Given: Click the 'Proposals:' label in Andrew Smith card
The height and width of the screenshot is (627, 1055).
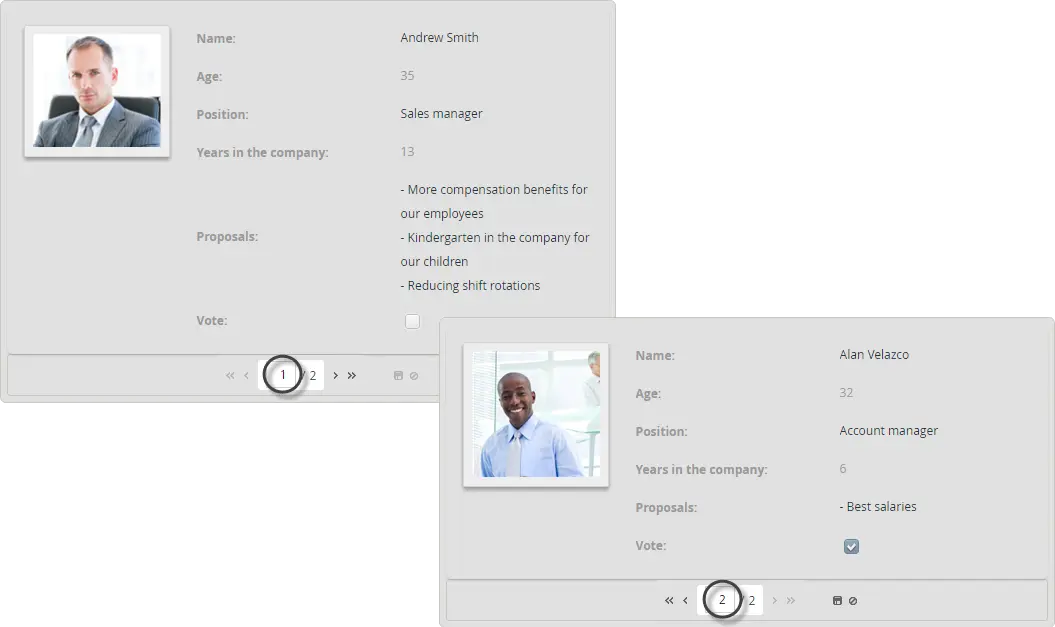Looking at the screenshot, I should tap(227, 237).
